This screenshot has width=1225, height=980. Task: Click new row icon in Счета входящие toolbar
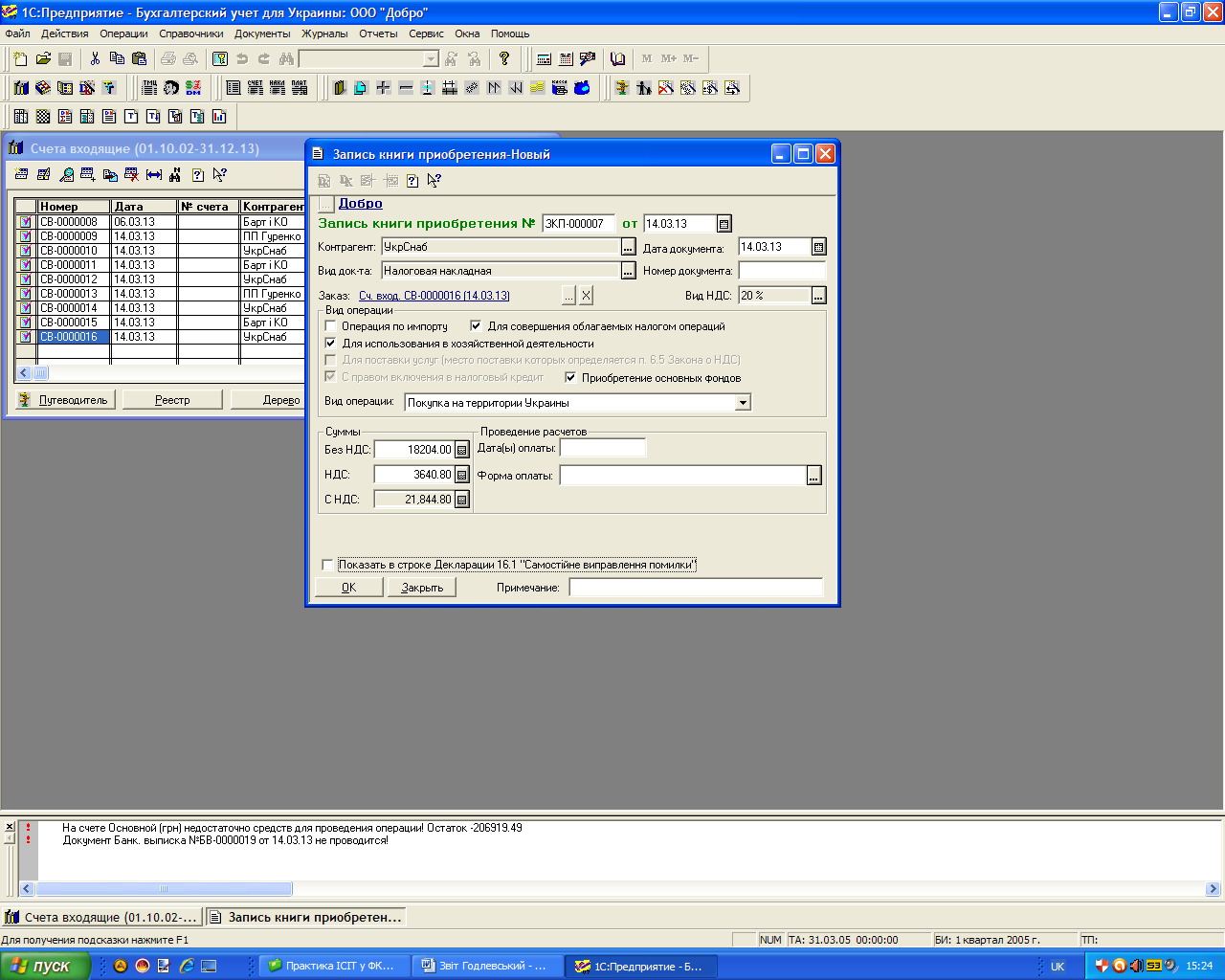pyautogui.click(x=21, y=174)
